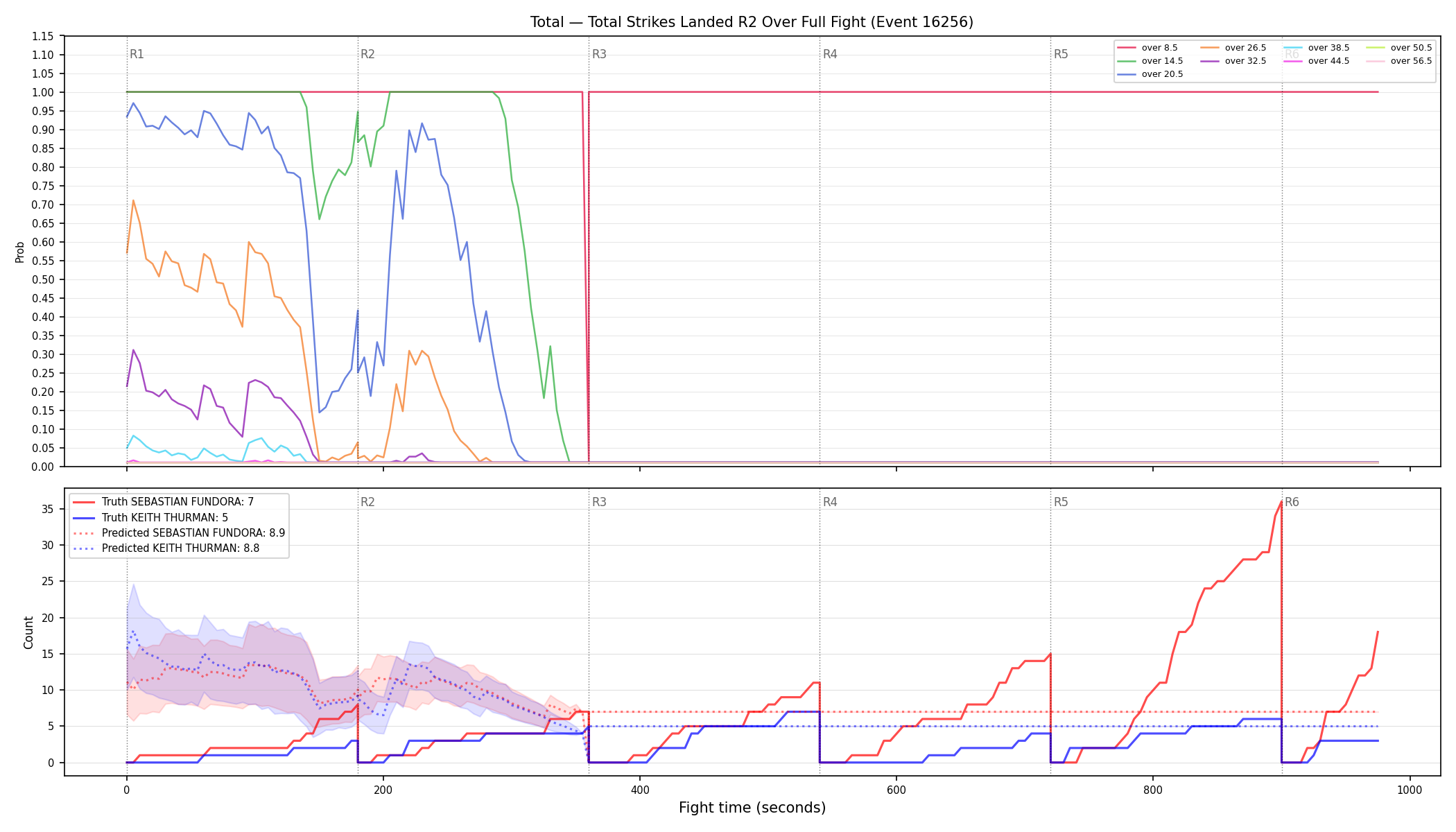The height and width of the screenshot is (832, 1456).
Task: Click the R1 round marker in top chart
Action: click(137, 54)
